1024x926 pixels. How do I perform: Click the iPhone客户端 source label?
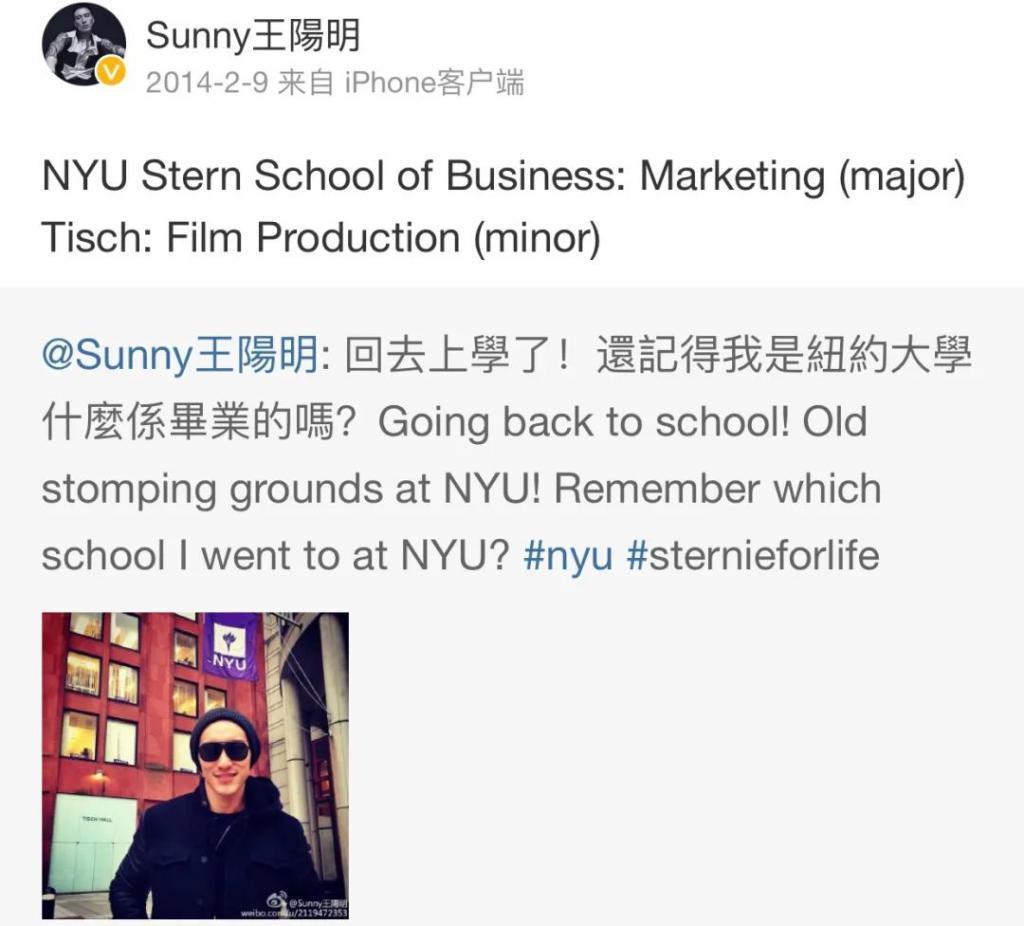point(433,83)
